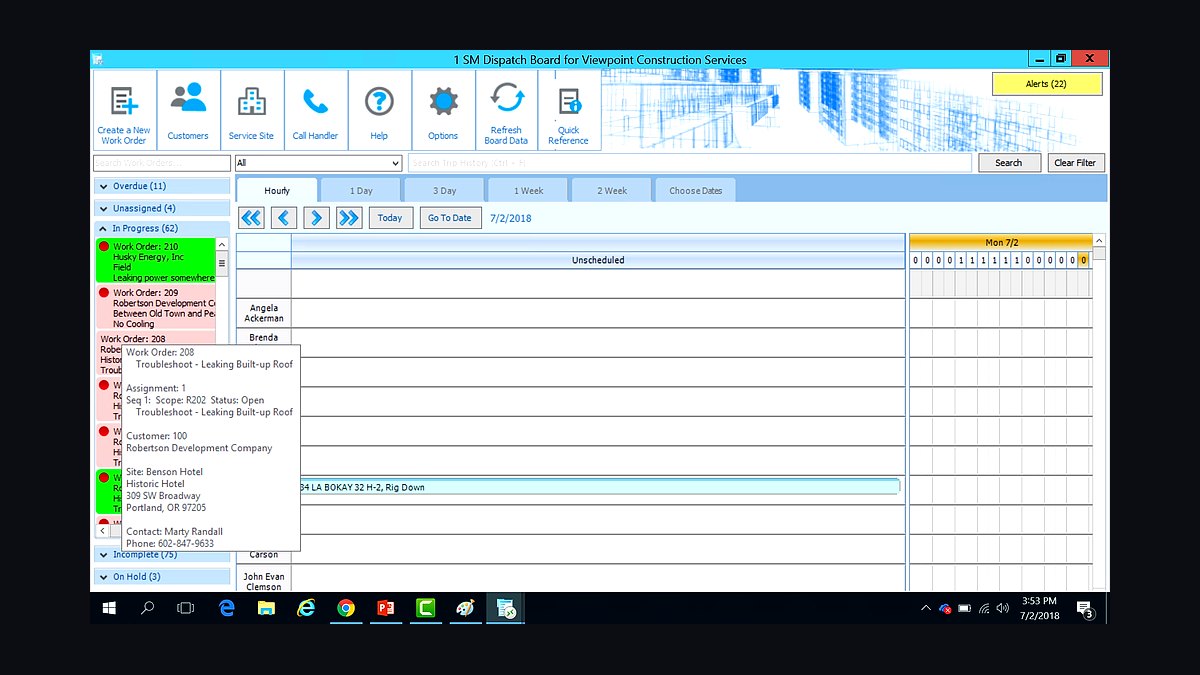
Task: Show hidden system tray icons
Action: pyautogui.click(x=924, y=608)
